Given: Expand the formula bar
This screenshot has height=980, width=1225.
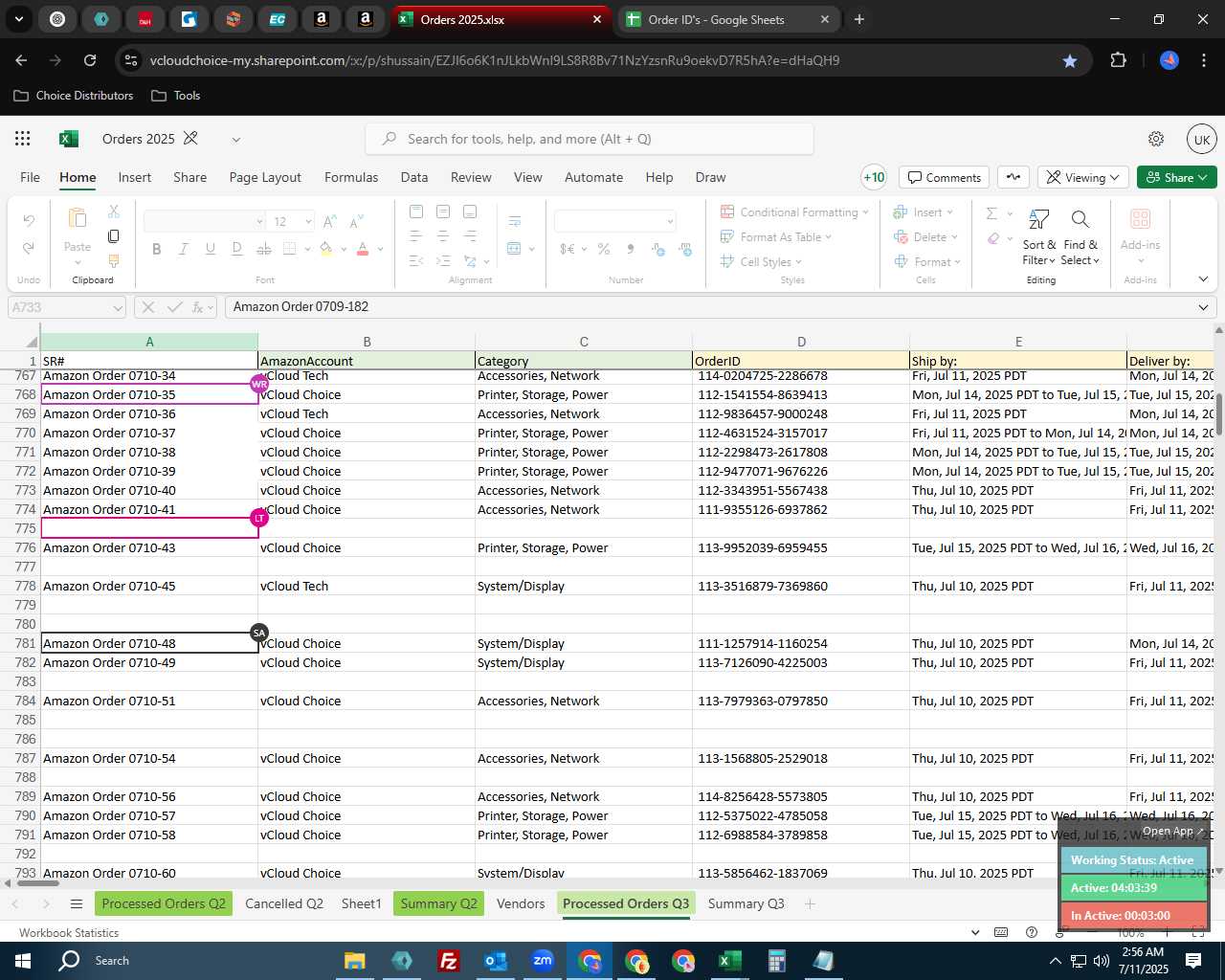Looking at the screenshot, I should pyautogui.click(x=1203, y=307).
